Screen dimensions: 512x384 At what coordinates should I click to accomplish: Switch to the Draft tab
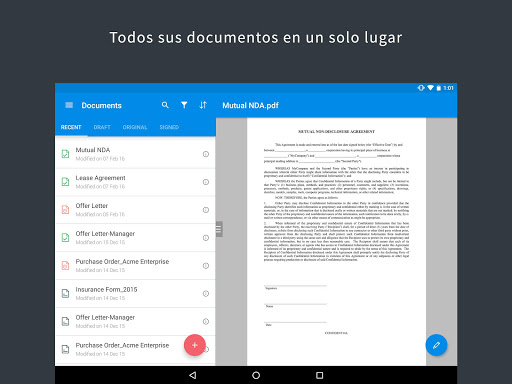pyautogui.click(x=102, y=127)
